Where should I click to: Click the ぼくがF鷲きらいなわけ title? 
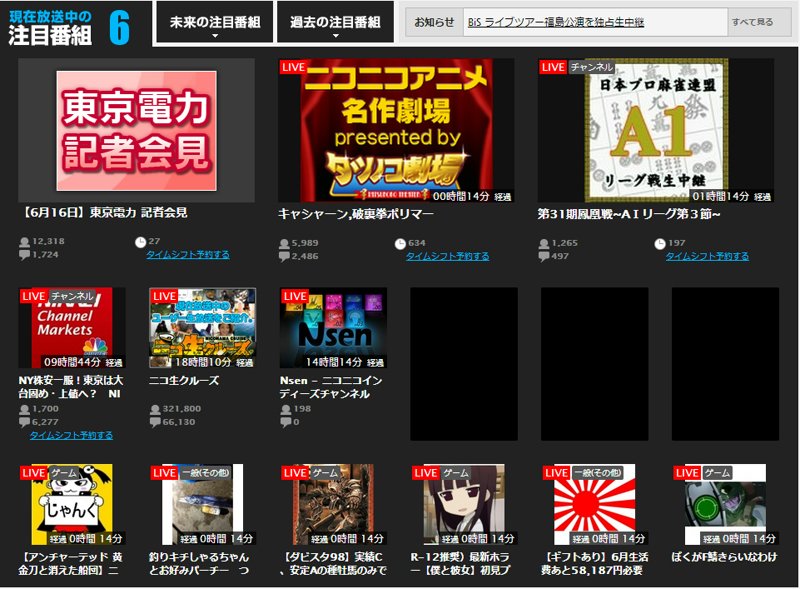tap(724, 557)
